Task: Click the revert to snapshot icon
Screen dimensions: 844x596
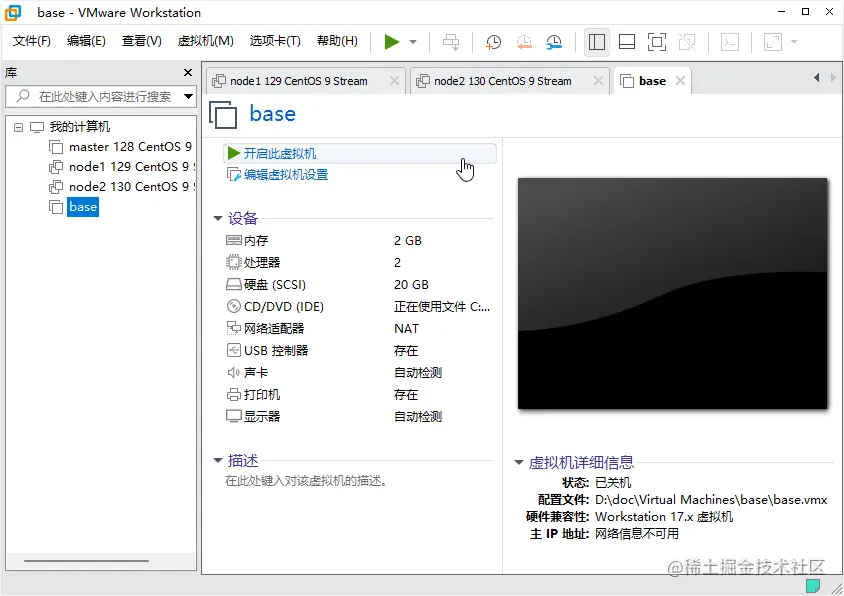Action: [x=524, y=41]
